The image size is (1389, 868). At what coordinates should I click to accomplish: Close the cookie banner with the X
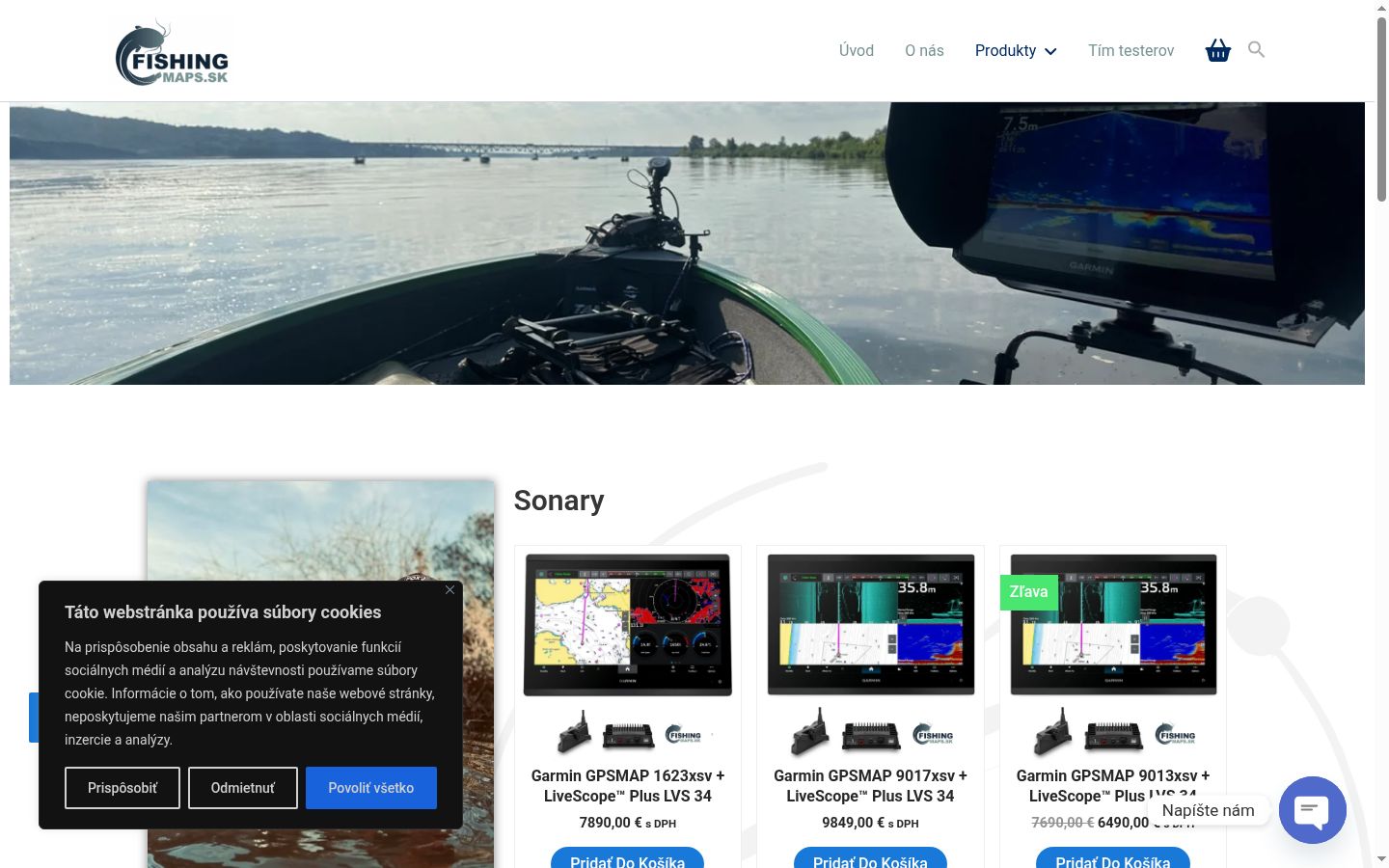[449, 589]
